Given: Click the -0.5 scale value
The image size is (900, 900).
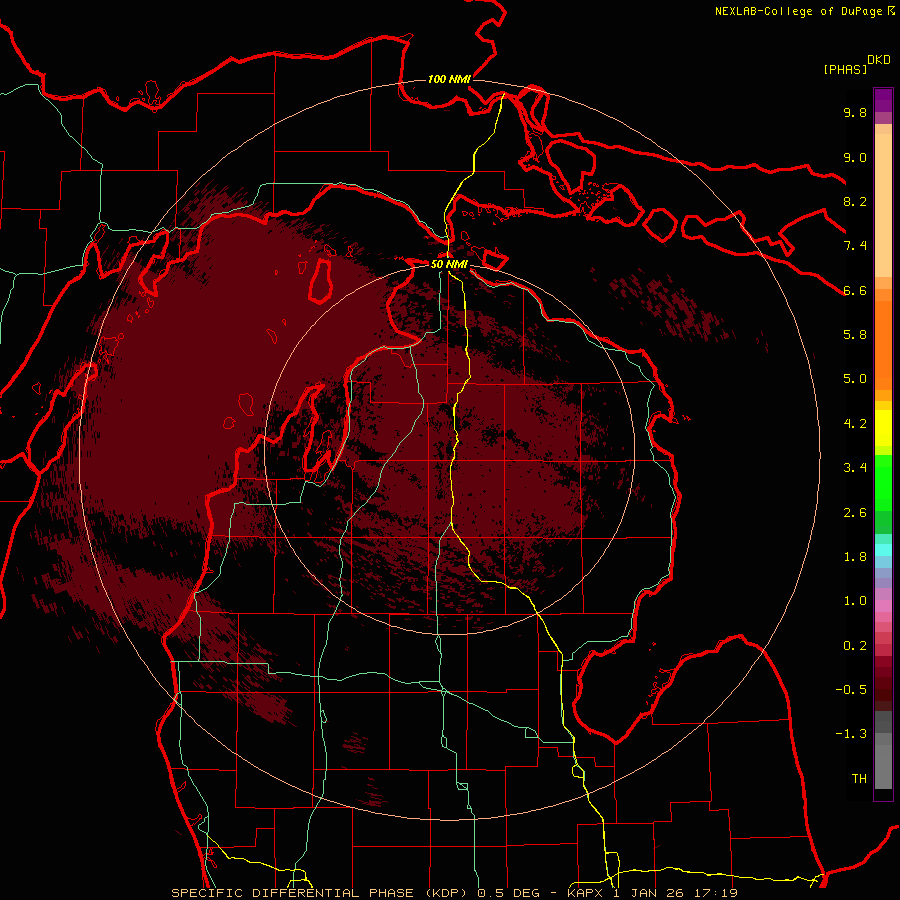Looking at the screenshot, I should (851, 690).
